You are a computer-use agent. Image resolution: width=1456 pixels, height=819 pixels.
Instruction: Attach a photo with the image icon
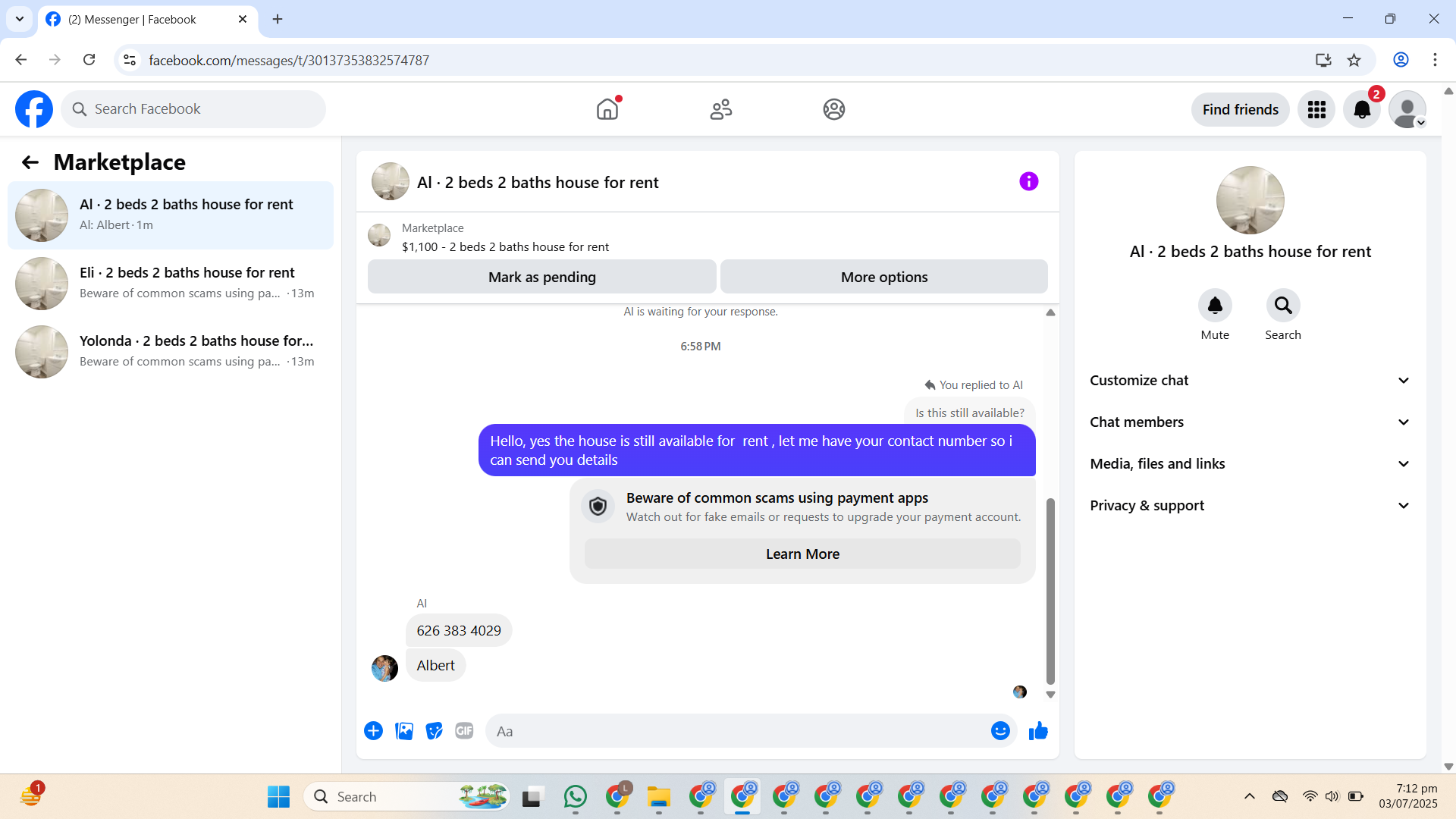tap(404, 731)
